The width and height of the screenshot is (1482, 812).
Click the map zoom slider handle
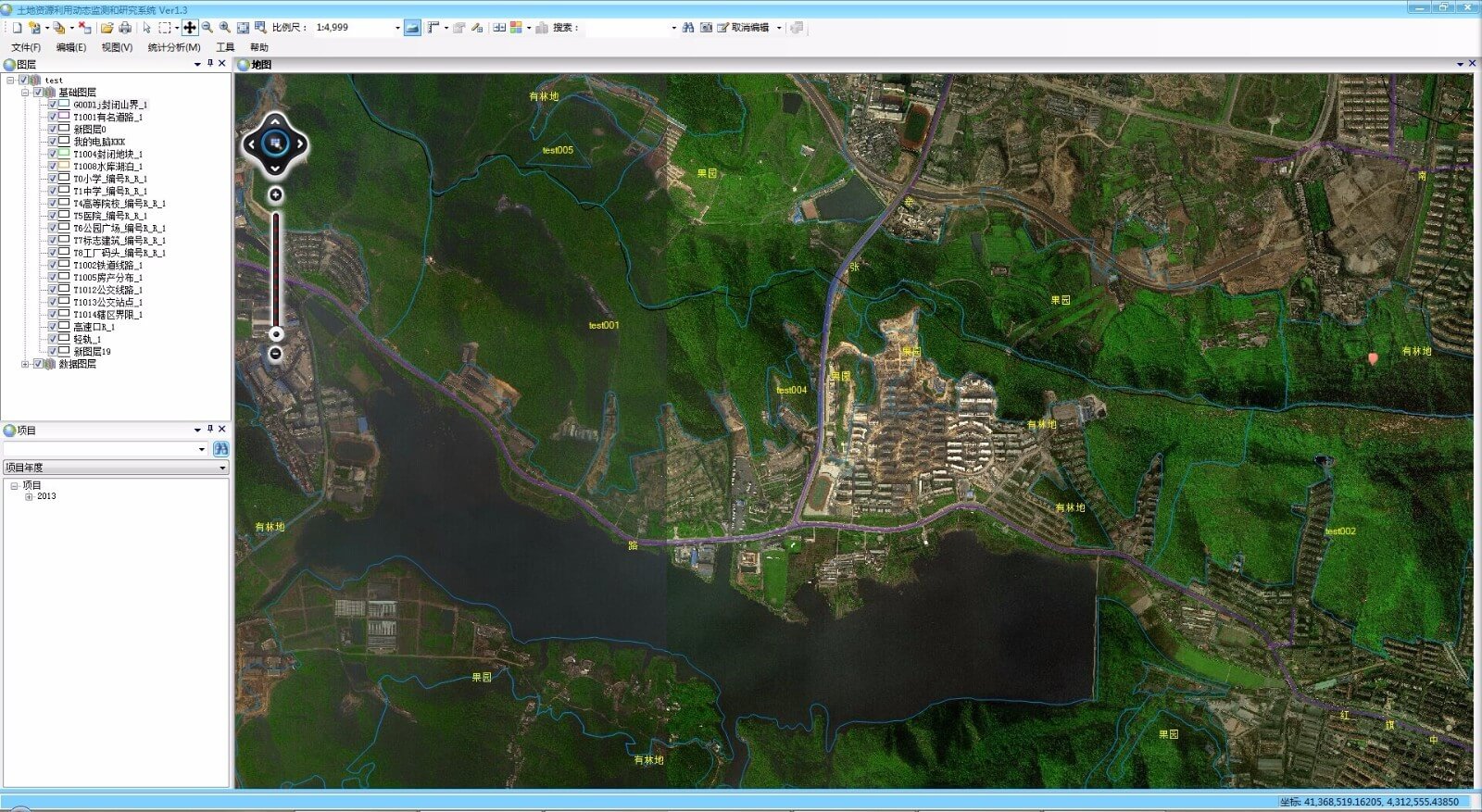[275, 333]
